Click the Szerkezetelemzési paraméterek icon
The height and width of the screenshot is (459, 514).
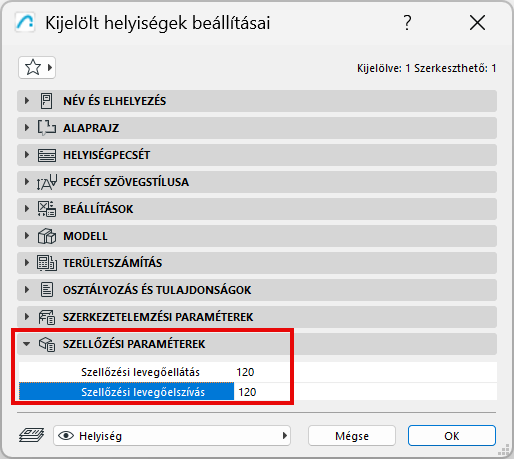(x=47, y=317)
